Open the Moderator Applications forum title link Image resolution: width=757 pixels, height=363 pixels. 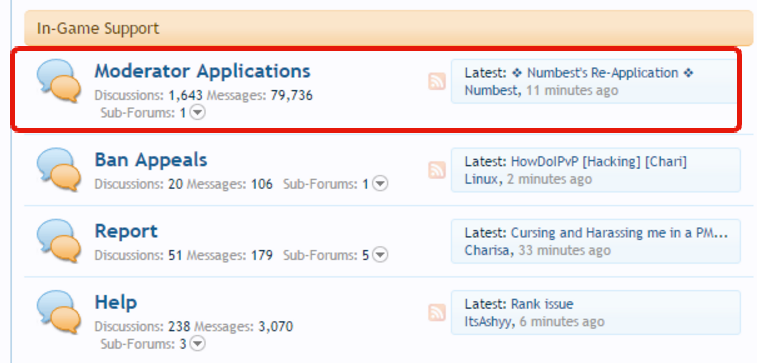pos(202,71)
